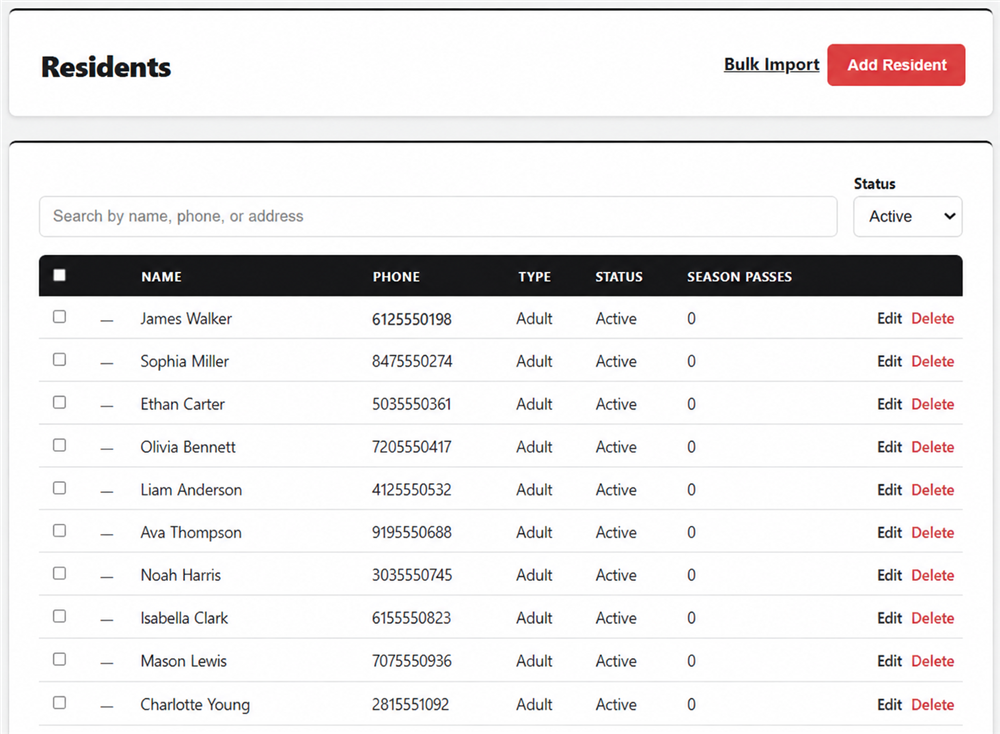Edit Charlotte Young's record
The height and width of the screenshot is (734, 1000).
[x=889, y=704]
